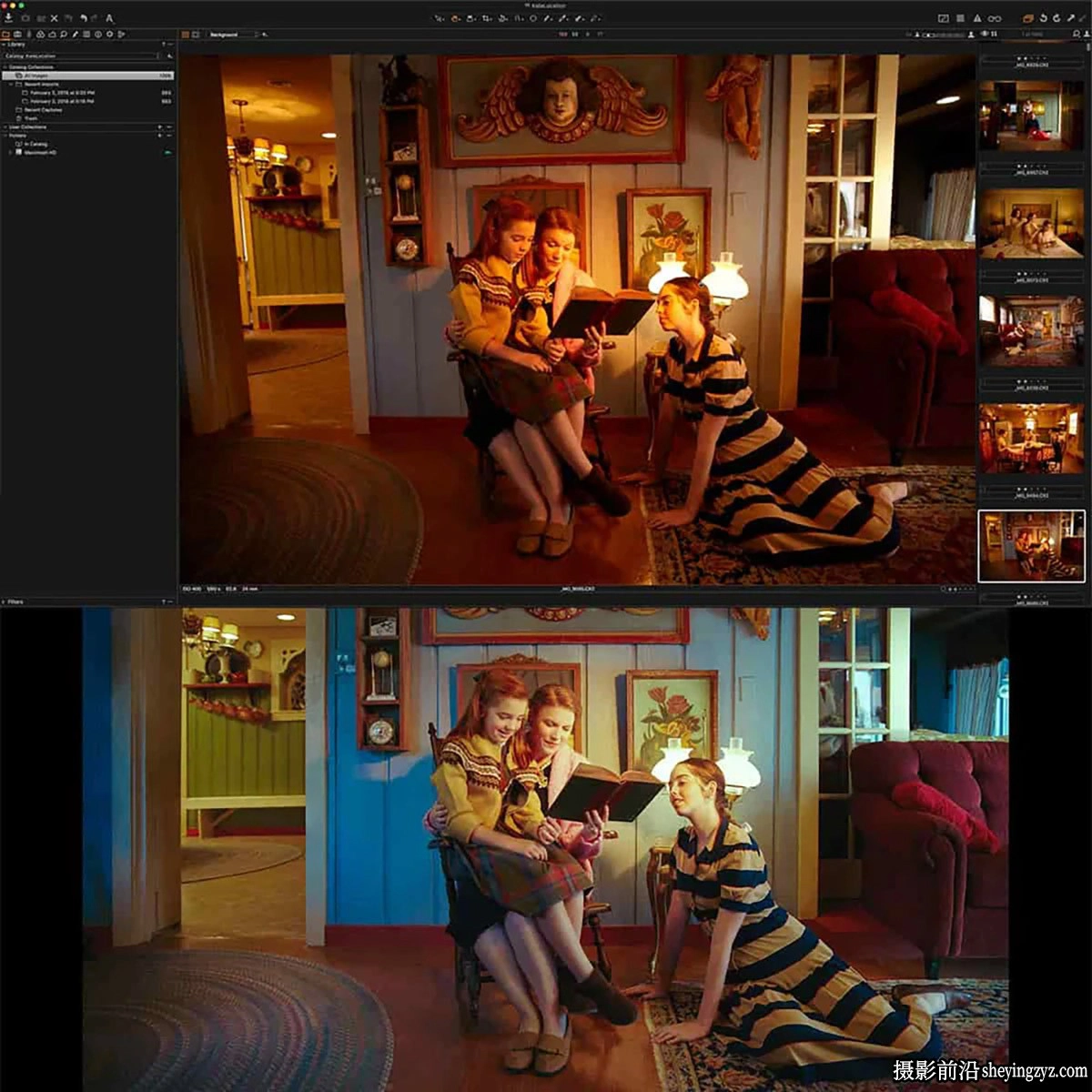Collapse the User Collections section
1092x1092 pixels.
tap(5, 127)
